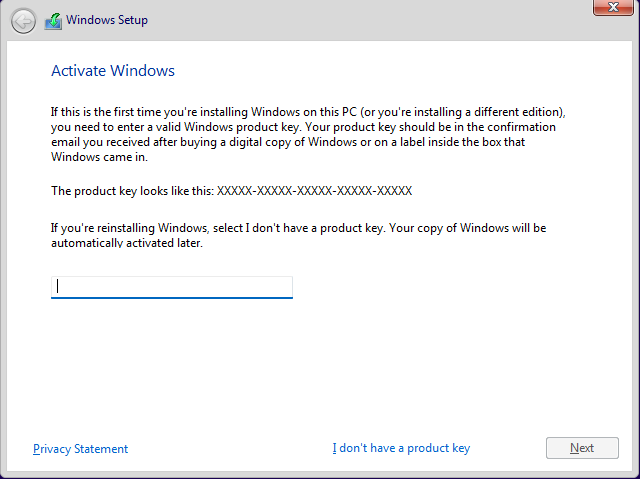640x479 pixels.
Task: Click the sample XXXXX-XXXXX product key text
Action: (314, 190)
